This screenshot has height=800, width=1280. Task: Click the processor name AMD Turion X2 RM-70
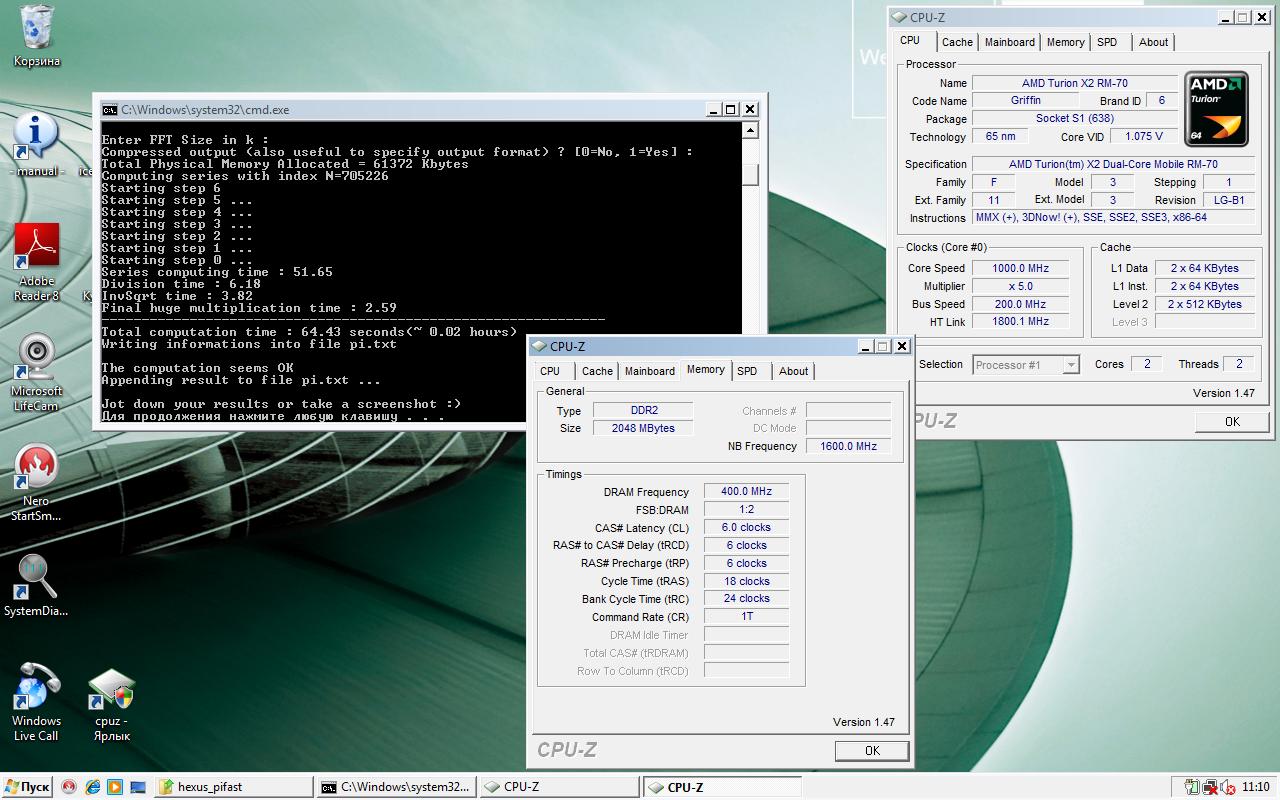tap(1075, 83)
